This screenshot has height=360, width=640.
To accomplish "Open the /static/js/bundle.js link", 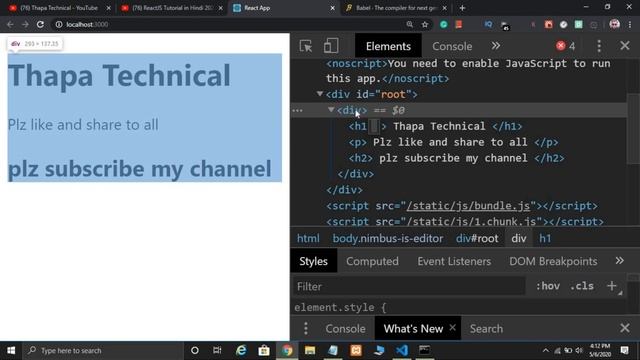I will pyautogui.click(x=468, y=206).
